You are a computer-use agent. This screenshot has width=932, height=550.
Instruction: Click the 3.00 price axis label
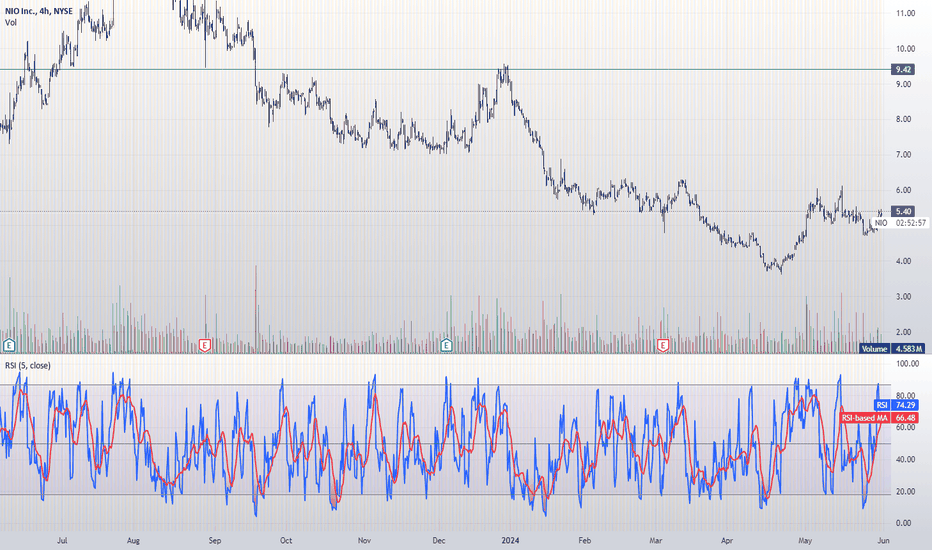pos(903,297)
